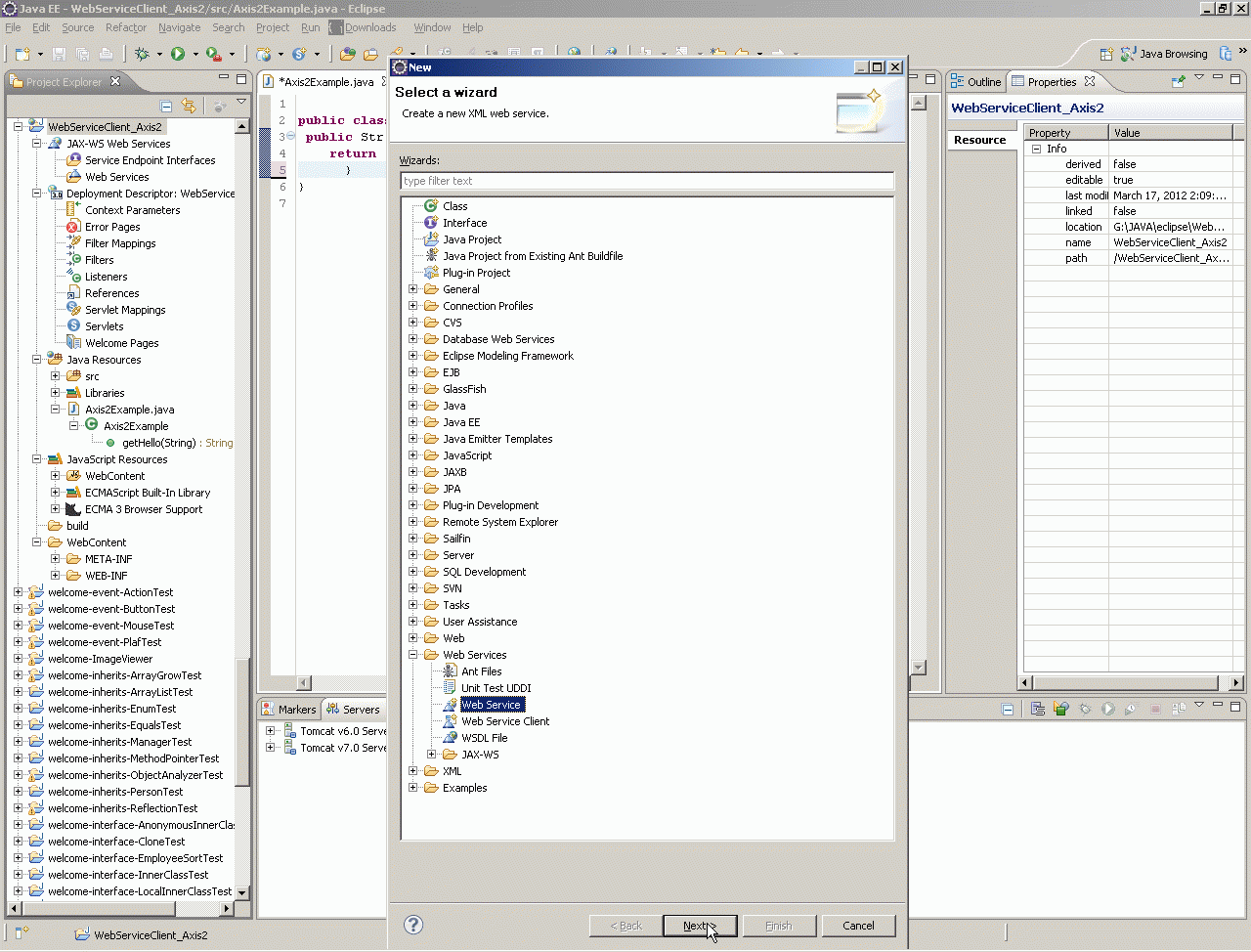Select the Unit Test UDDI wizard

pos(487,688)
